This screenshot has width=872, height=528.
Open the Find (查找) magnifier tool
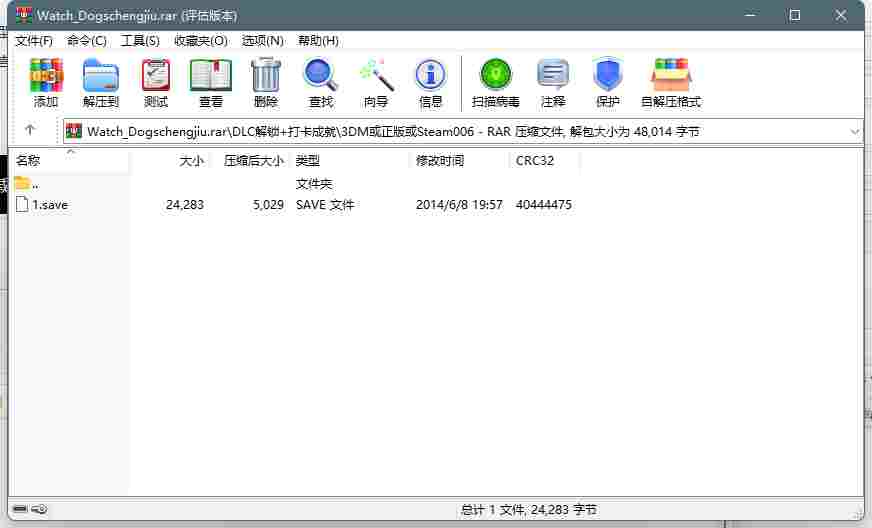(321, 82)
